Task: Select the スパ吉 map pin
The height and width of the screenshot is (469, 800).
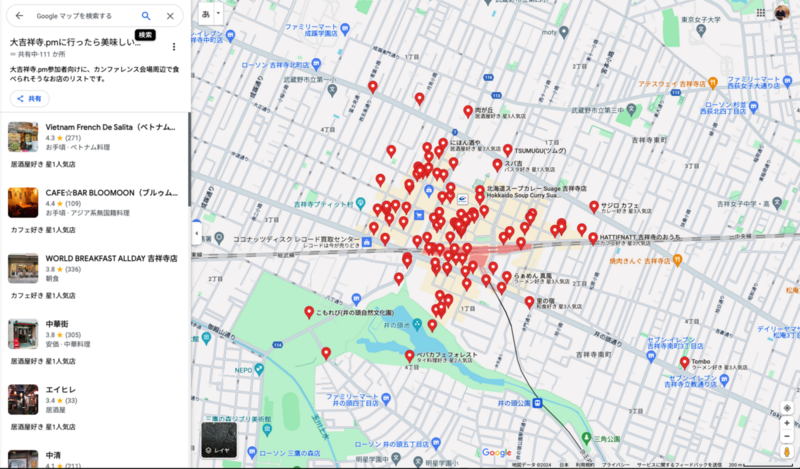Action: pos(497,165)
